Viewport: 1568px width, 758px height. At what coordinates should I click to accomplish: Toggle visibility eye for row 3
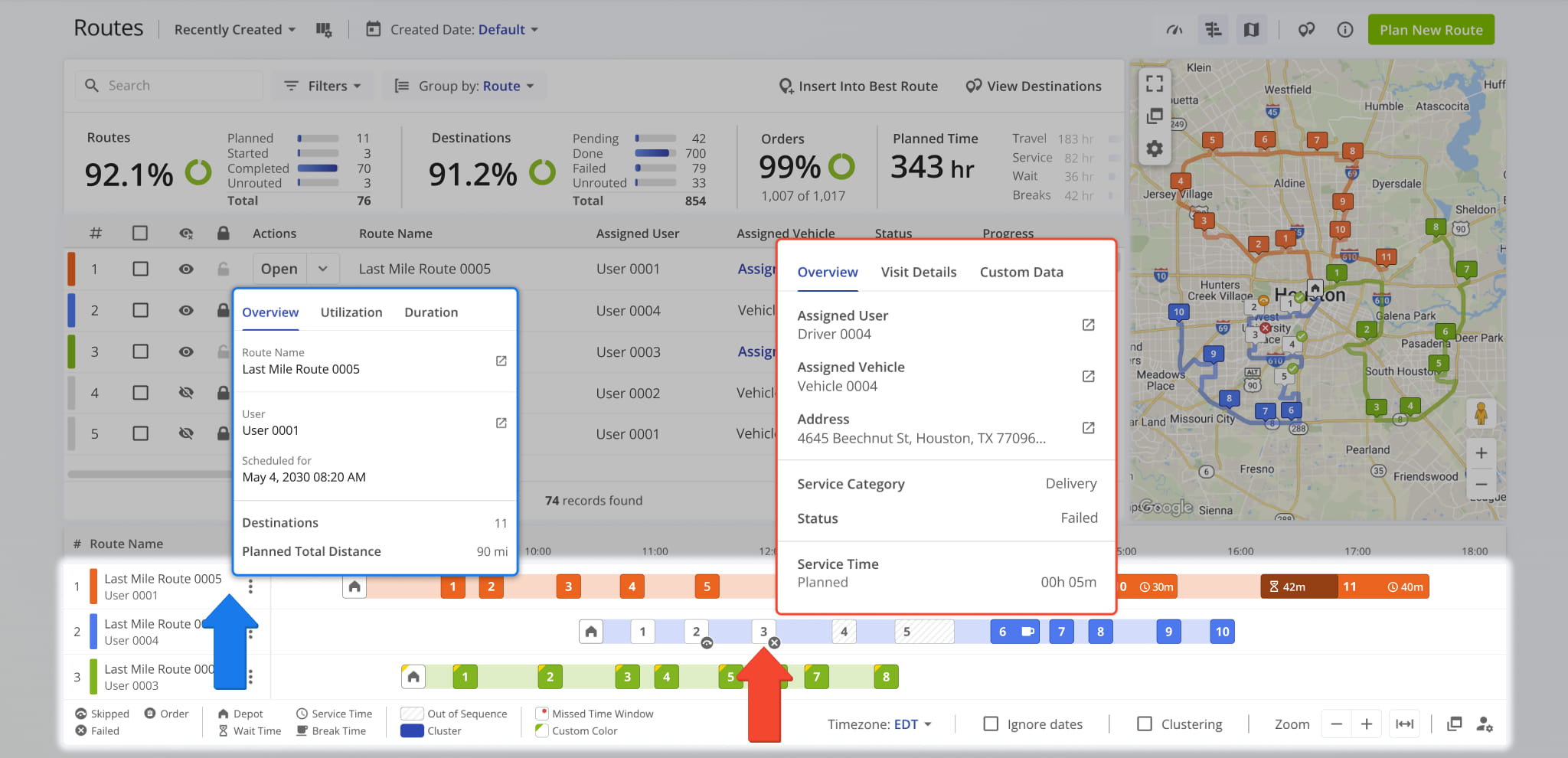tap(186, 351)
